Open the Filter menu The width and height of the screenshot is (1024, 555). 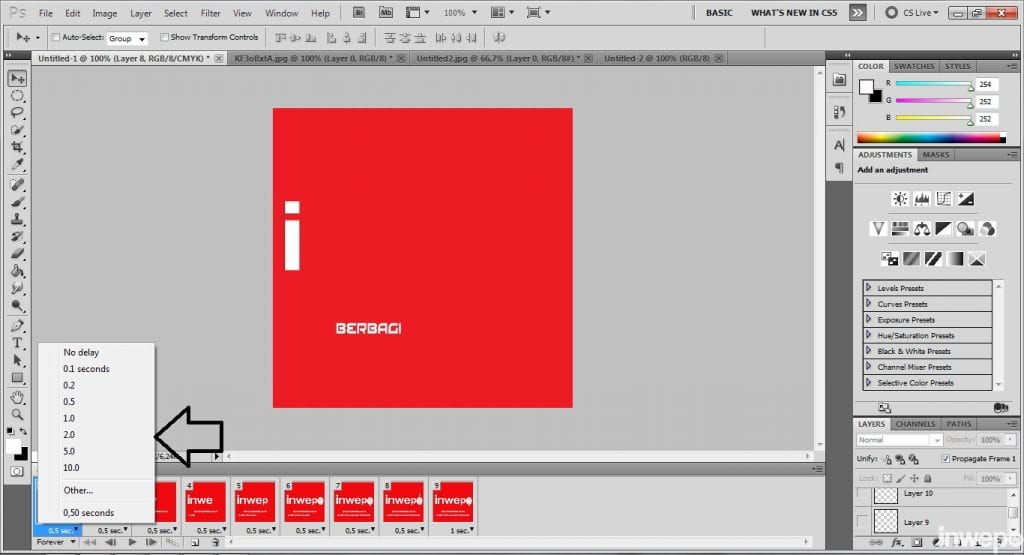coord(210,13)
